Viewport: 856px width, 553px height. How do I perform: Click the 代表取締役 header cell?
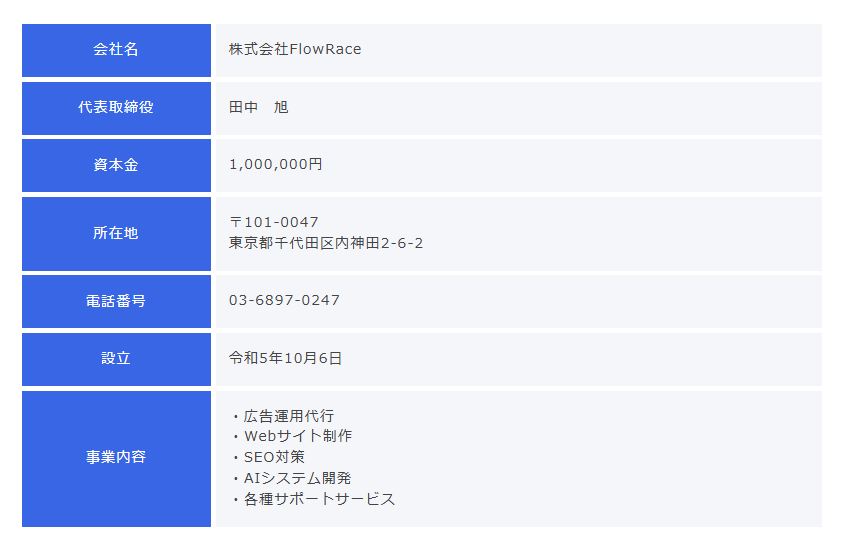(x=116, y=107)
